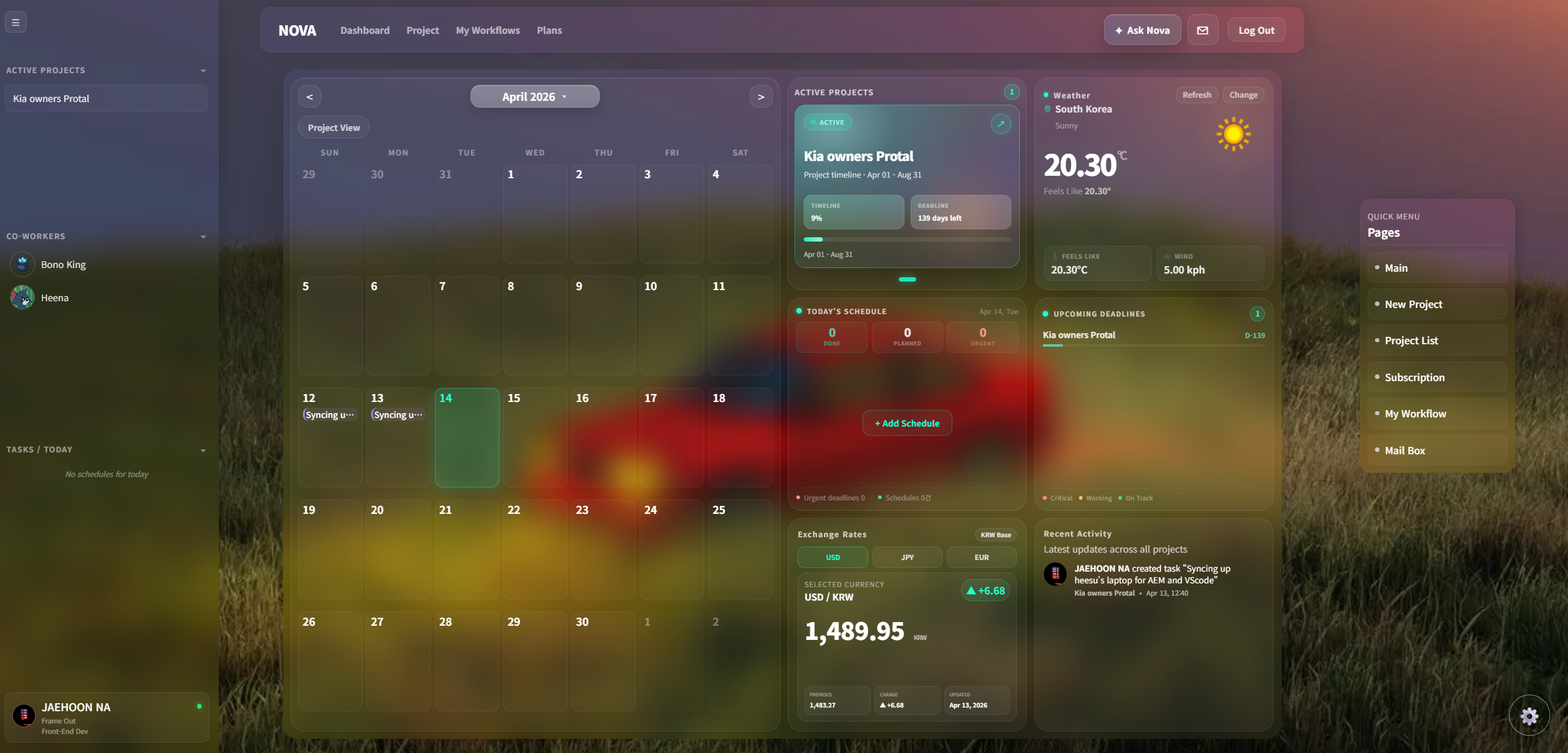
Task: Open the mail envelope icon in header
Action: tap(1202, 30)
